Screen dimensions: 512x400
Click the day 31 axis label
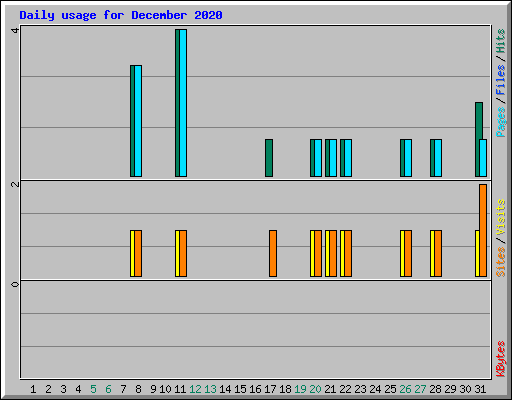[x=480, y=389]
